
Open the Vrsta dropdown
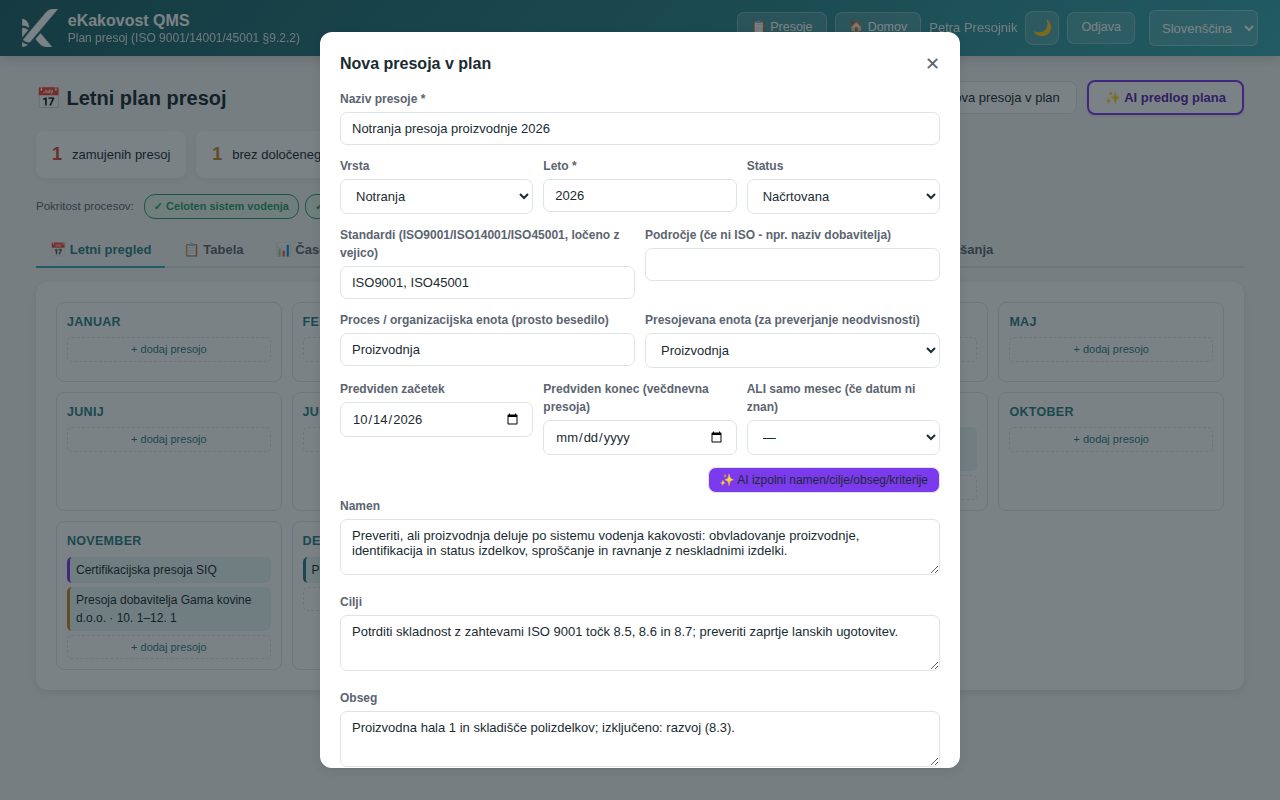436,197
